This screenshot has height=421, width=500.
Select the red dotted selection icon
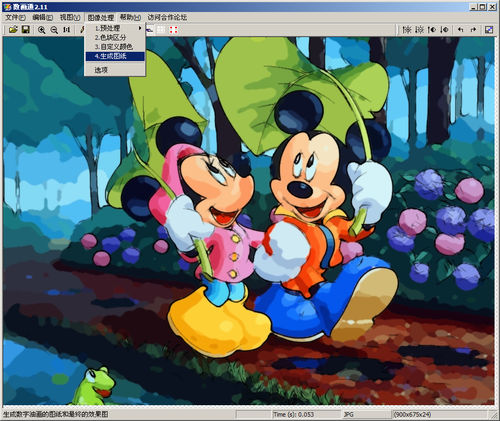coord(173,30)
